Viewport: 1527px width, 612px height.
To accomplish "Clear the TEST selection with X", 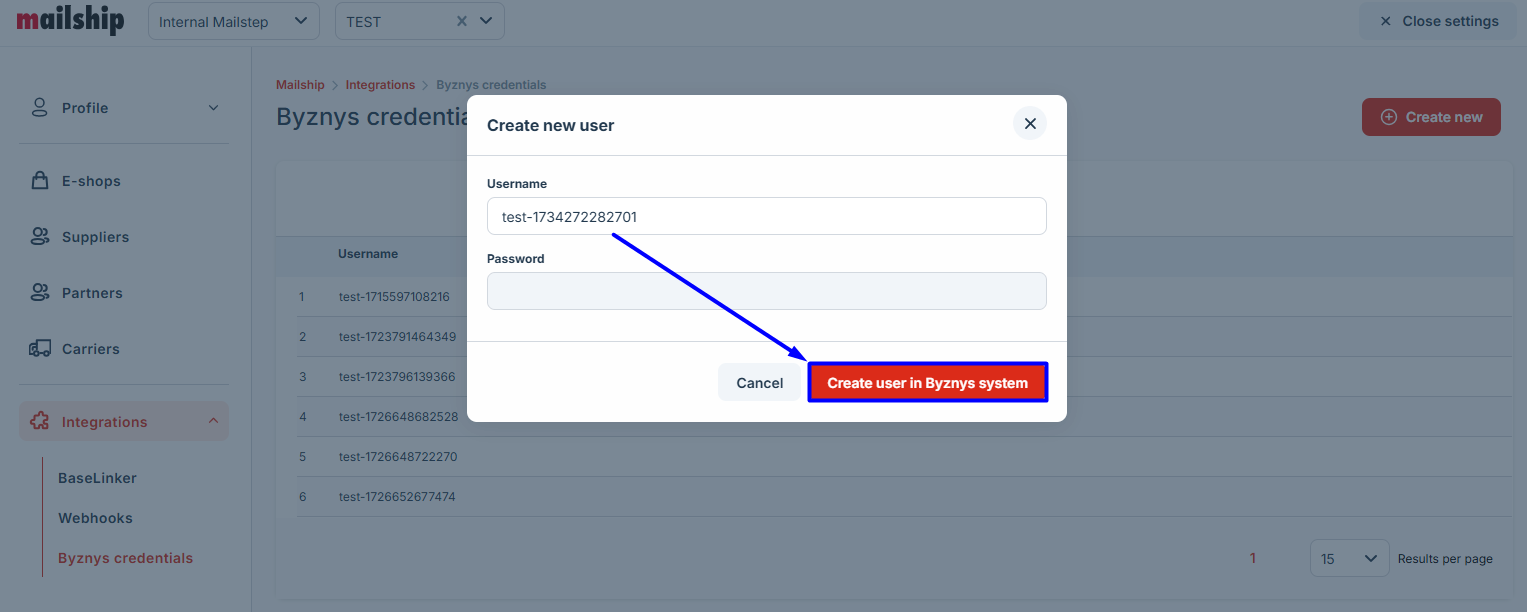I will (x=462, y=21).
